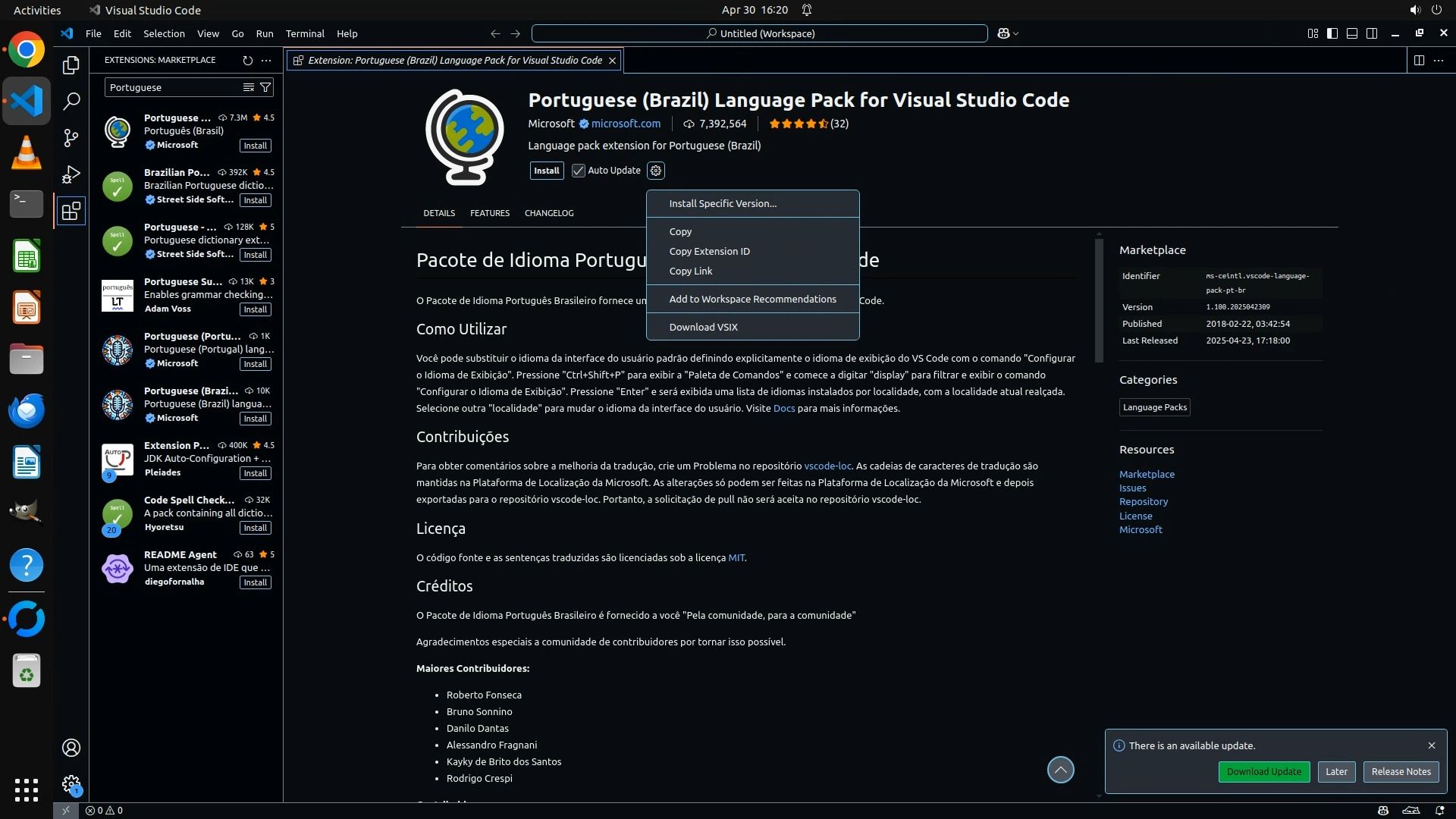Image resolution: width=1456 pixels, height=819 pixels.
Task: Open the Run and Debug view
Action: pyautogui.click(x=71, y=174)
